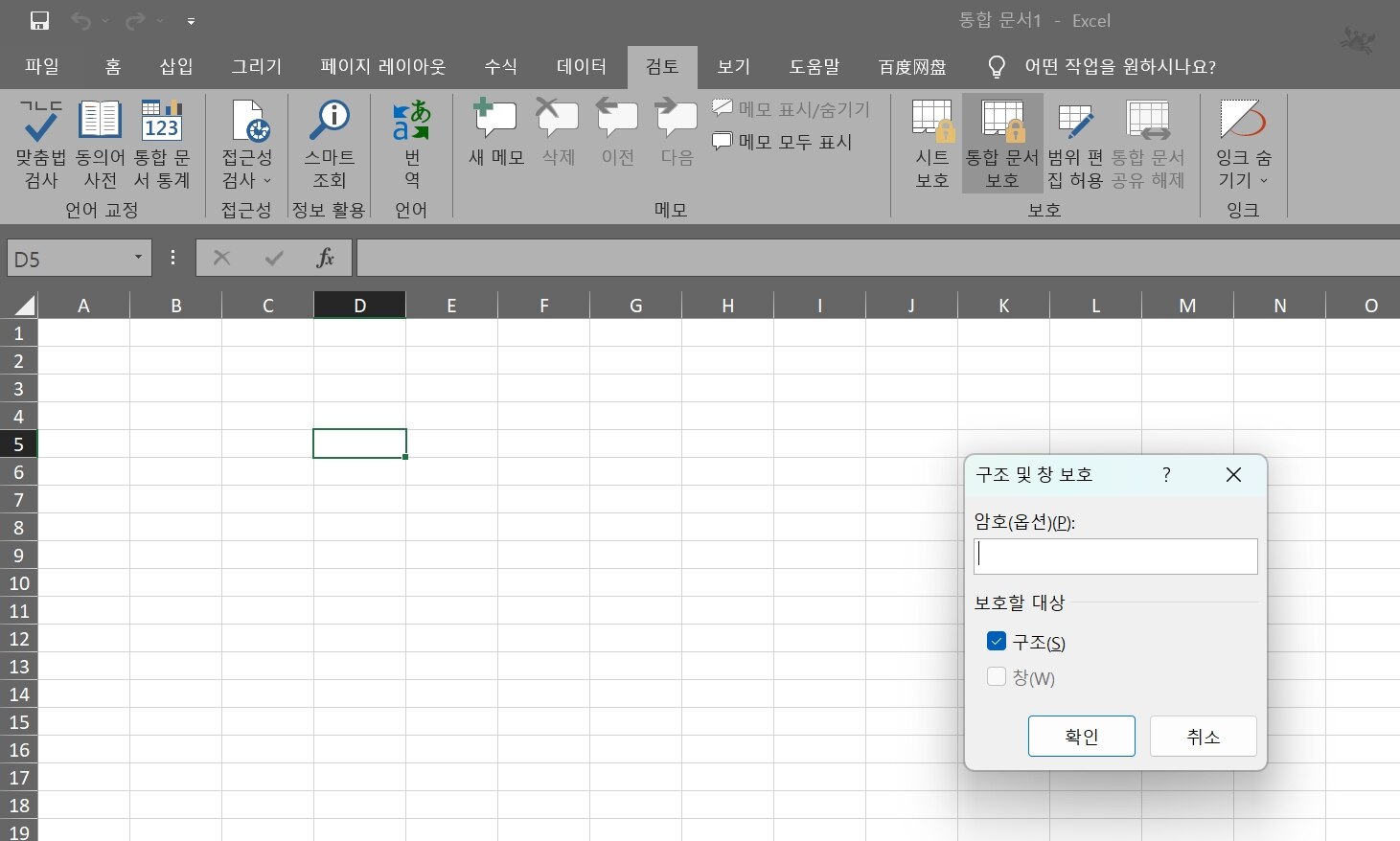This screenshot has width=1400, height=841.
Task: Click 범위 편집 허용 allow edit ranges
Action: pyautogui.click(x=1075, y=123)
